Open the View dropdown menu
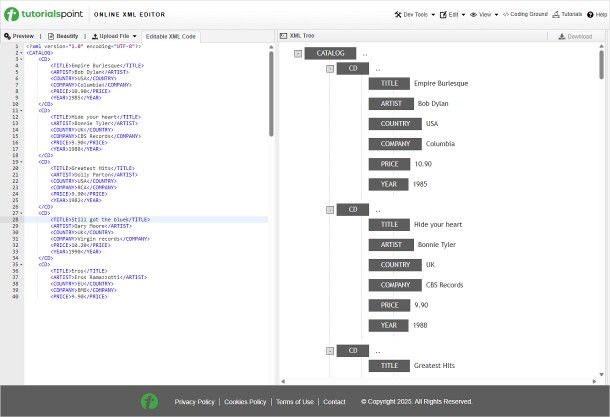 click(x=484, y=14)
